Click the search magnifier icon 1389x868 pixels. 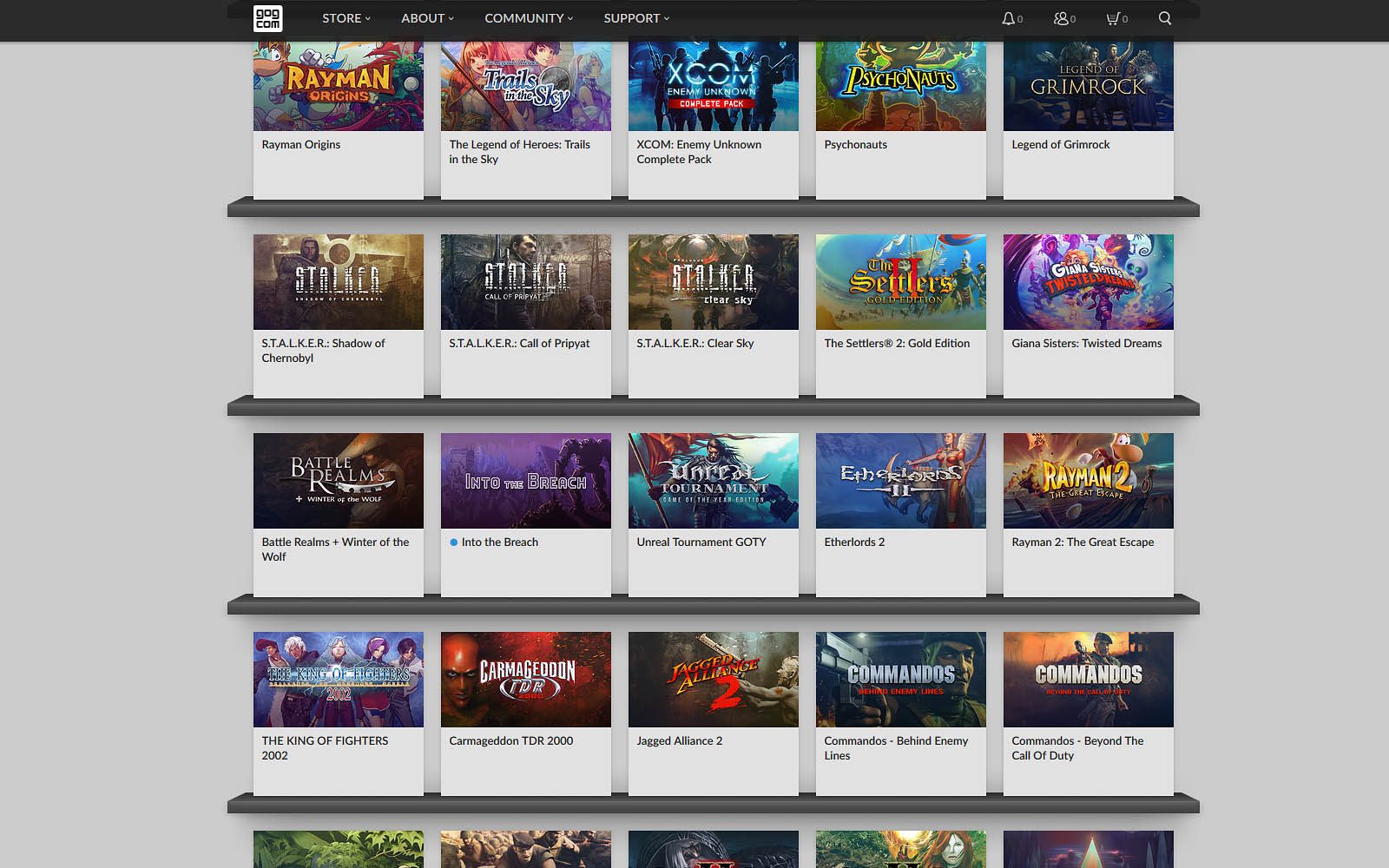point(1165,18)
